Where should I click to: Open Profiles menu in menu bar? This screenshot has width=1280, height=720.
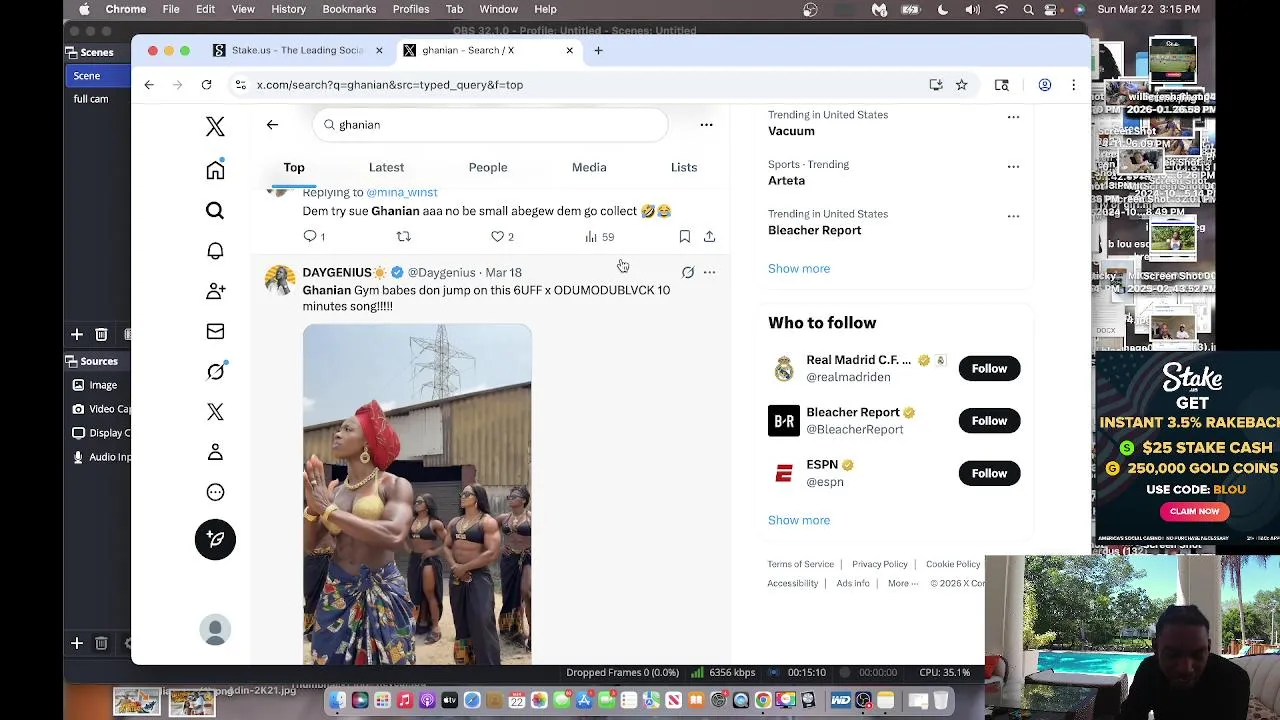click(411, 9)
